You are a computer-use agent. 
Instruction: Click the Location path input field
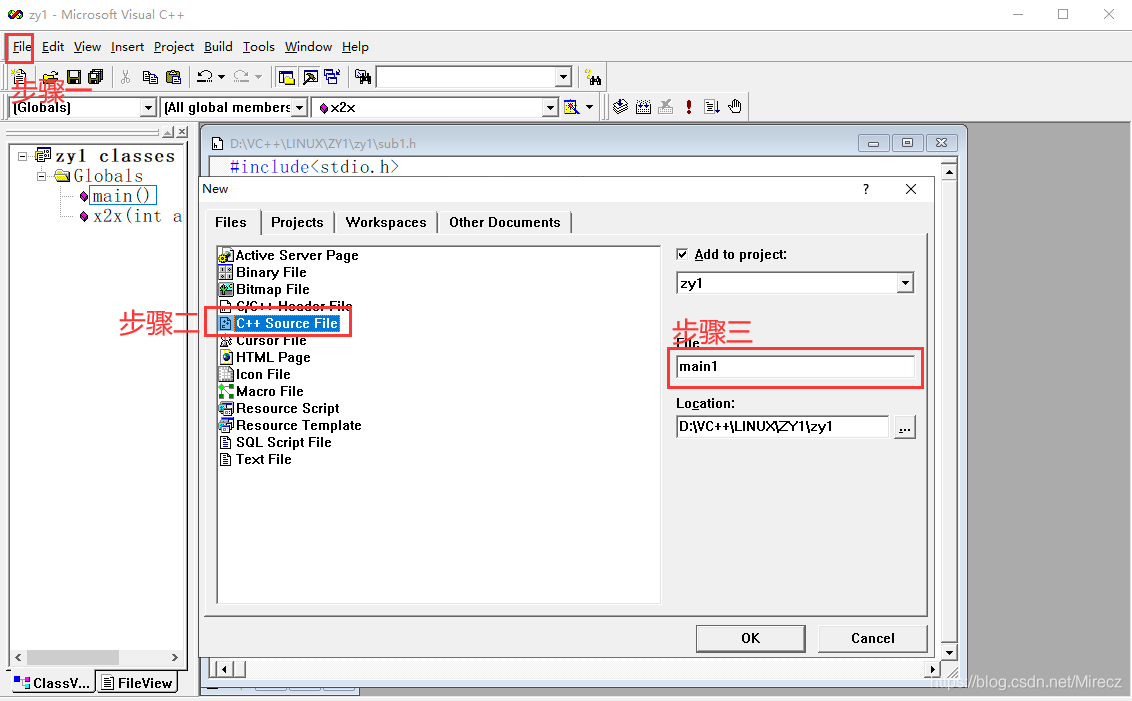click(783, 427)
